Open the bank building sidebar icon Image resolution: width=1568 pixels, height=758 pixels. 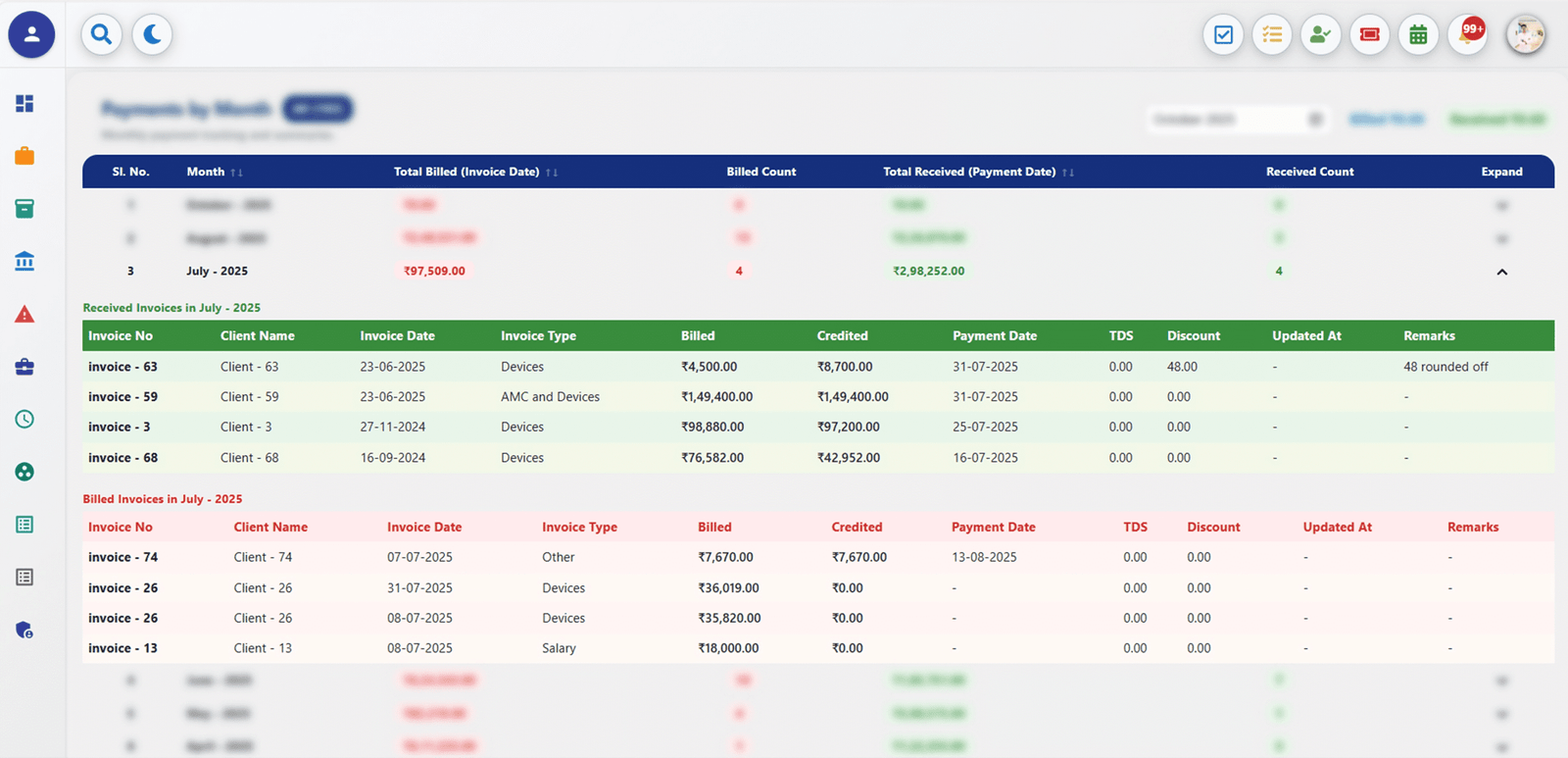pyautogui.click(x=24, y=261)
